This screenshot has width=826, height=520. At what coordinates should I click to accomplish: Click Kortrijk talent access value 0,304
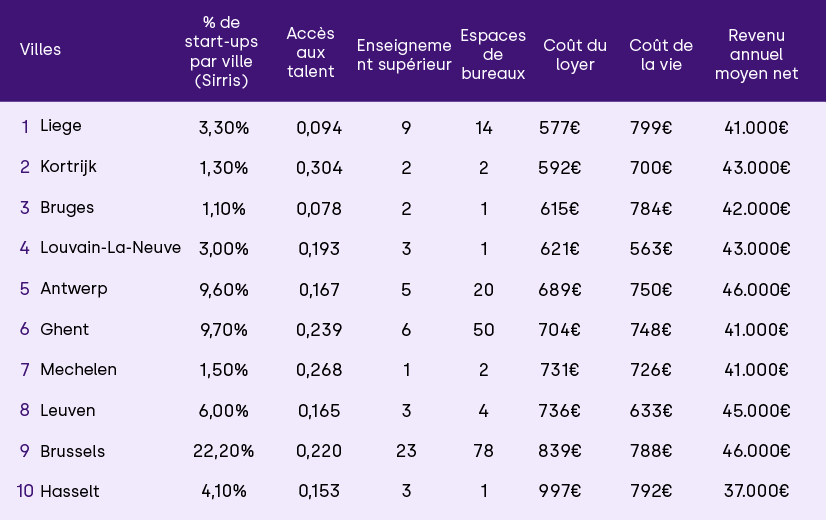point(319,168)
